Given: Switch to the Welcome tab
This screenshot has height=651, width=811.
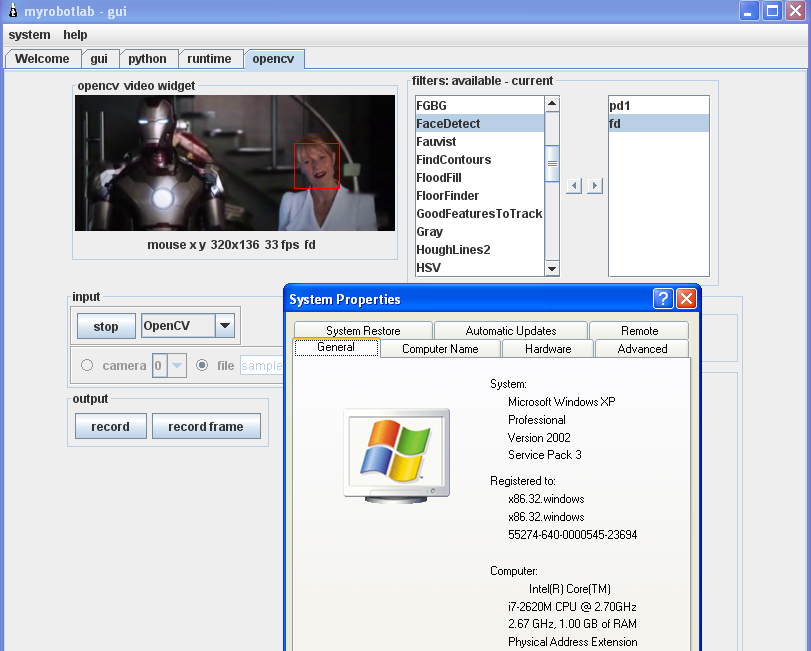Looking at the screenshot, I should pos(42,59).
